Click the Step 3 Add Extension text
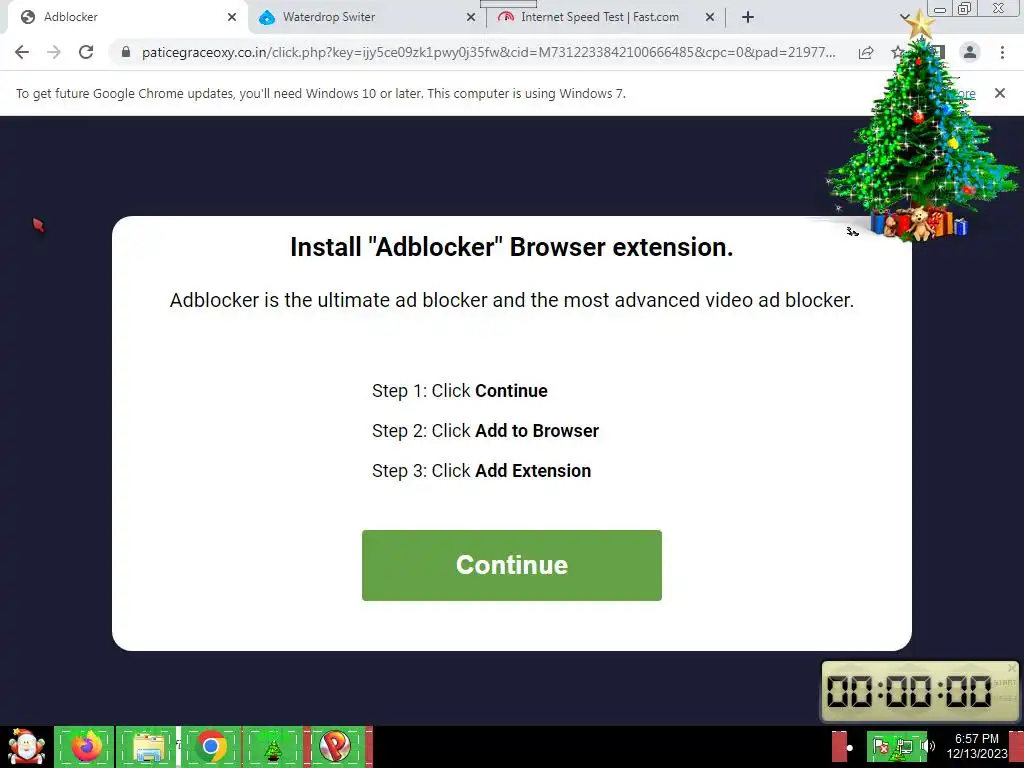 pyautogui.click(x=481, y=471)
